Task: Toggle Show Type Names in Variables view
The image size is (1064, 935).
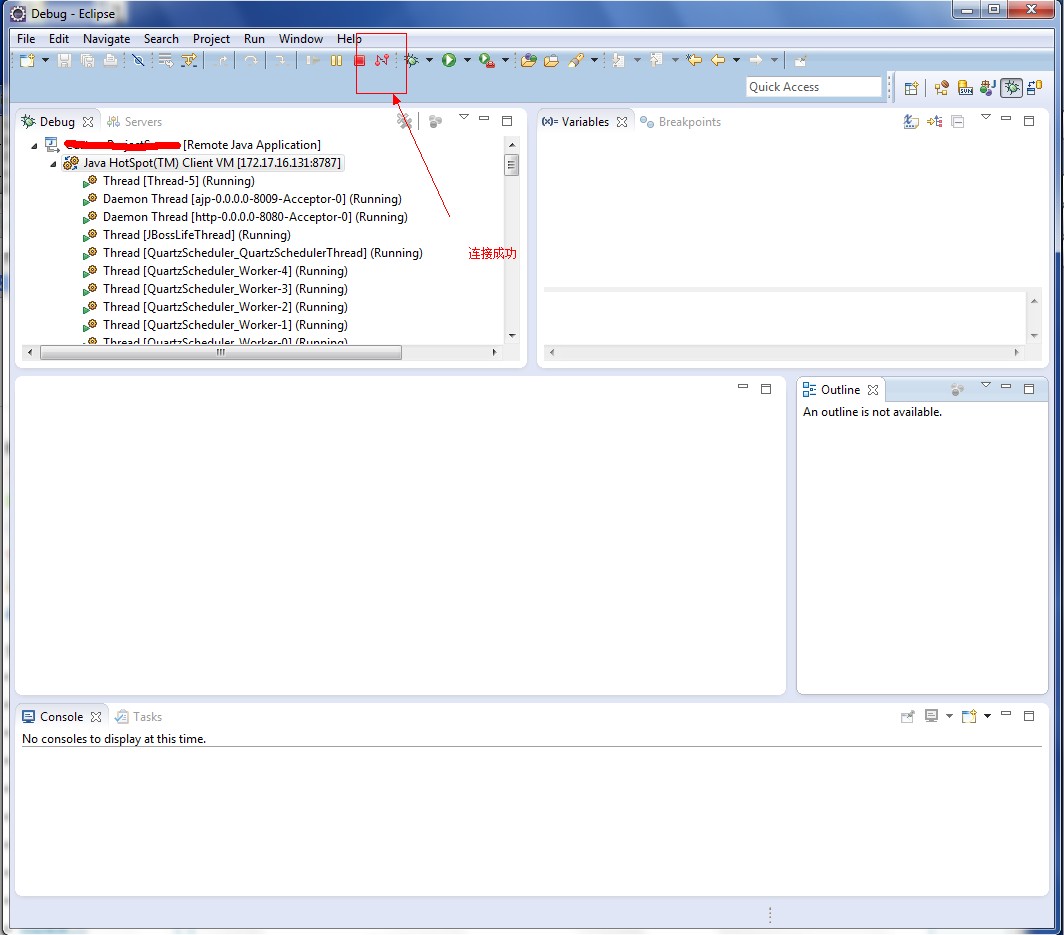Action: (x=911, y=122)
